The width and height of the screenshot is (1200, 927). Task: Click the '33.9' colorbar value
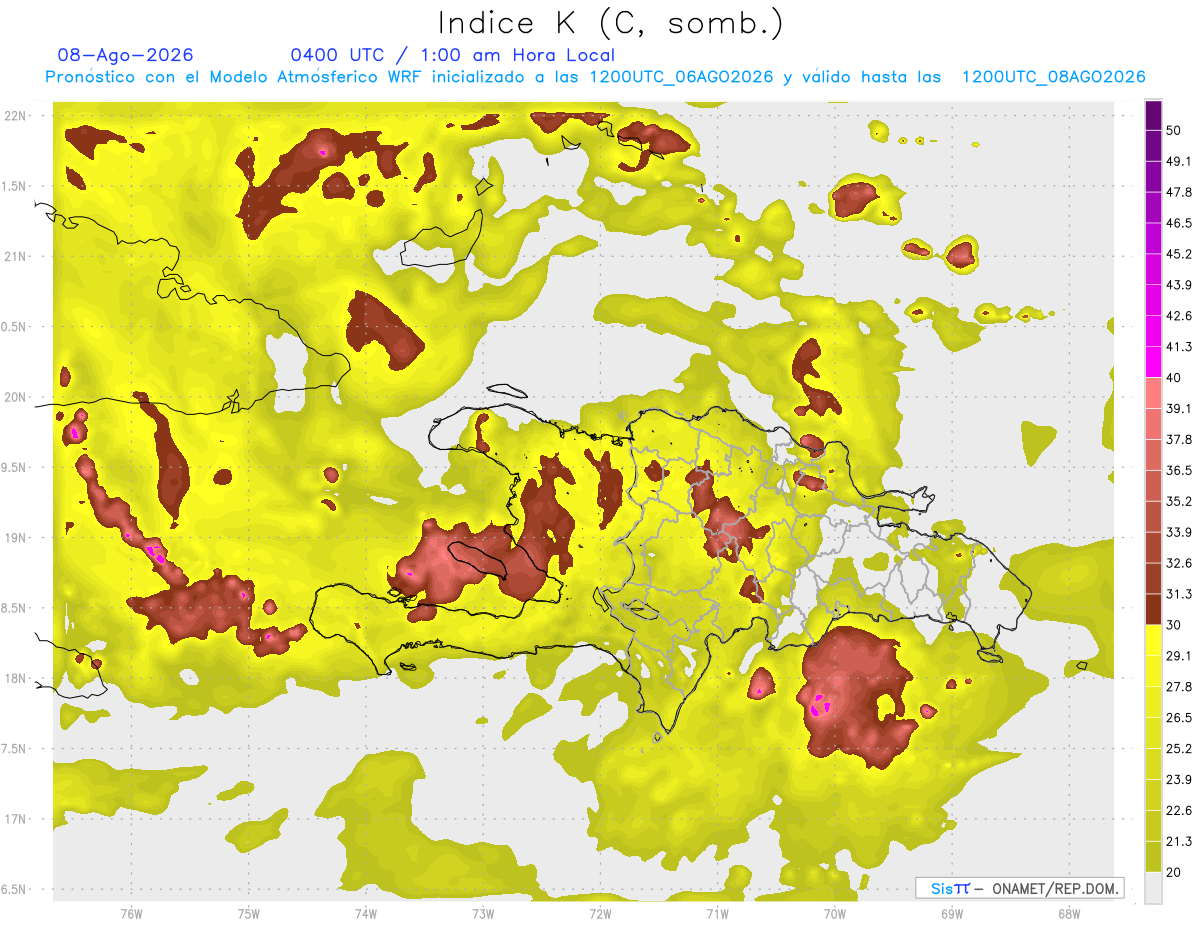click(1180, 532)
